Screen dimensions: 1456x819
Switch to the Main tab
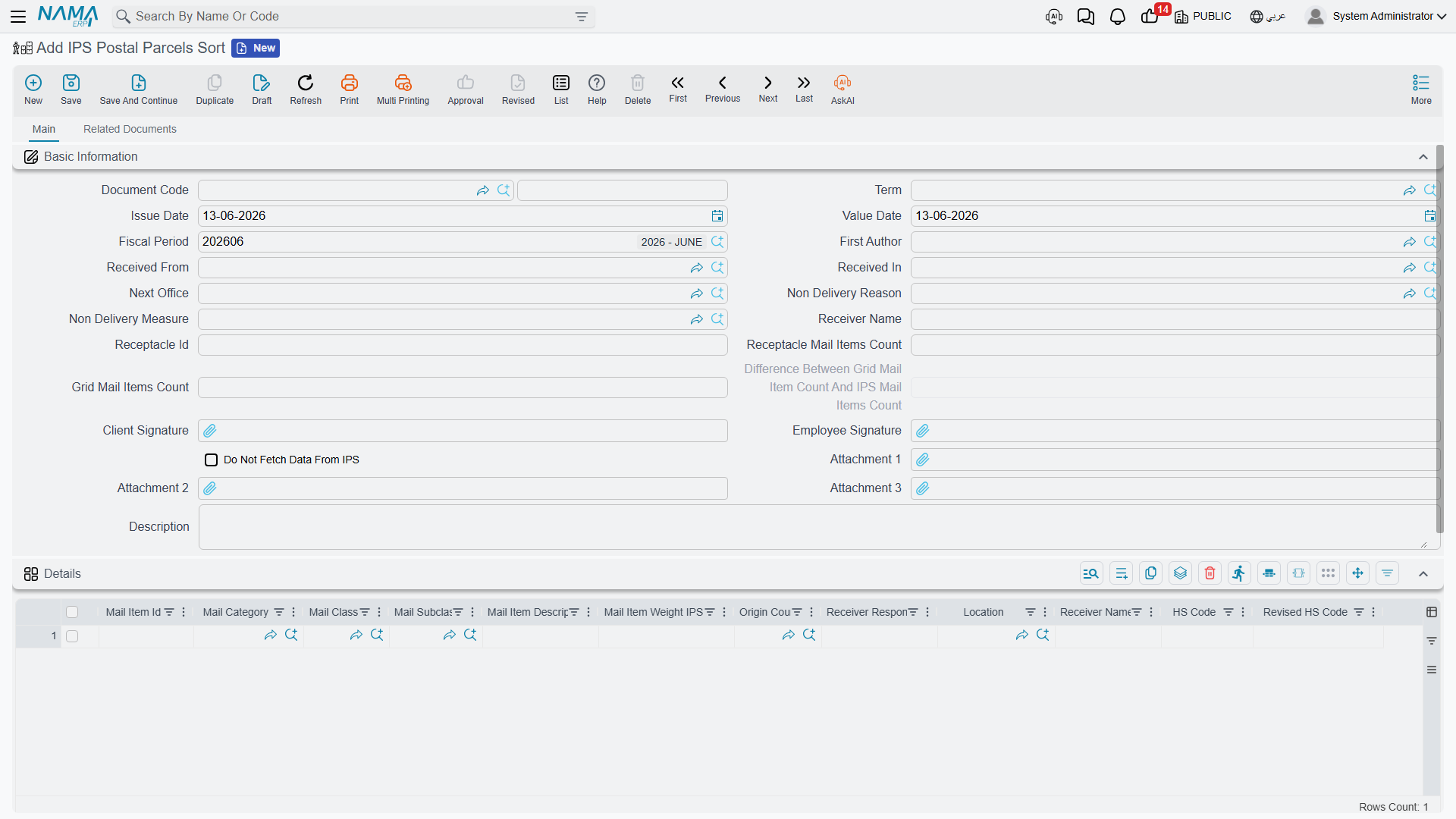click(x=44, y=129)
